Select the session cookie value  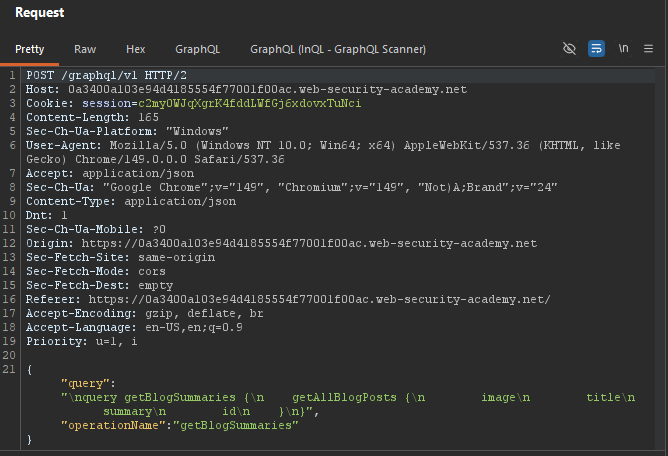249,104
